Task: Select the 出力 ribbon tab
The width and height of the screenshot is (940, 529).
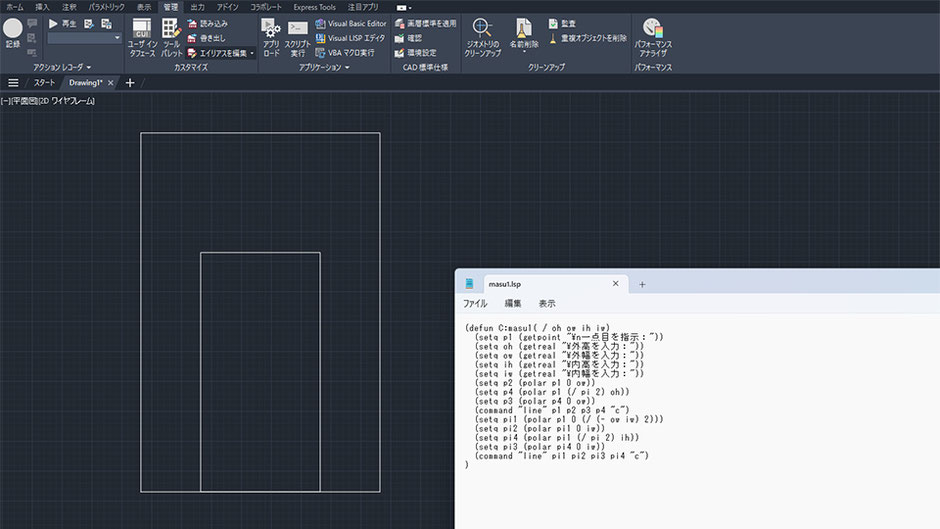Action: [197, 7]
